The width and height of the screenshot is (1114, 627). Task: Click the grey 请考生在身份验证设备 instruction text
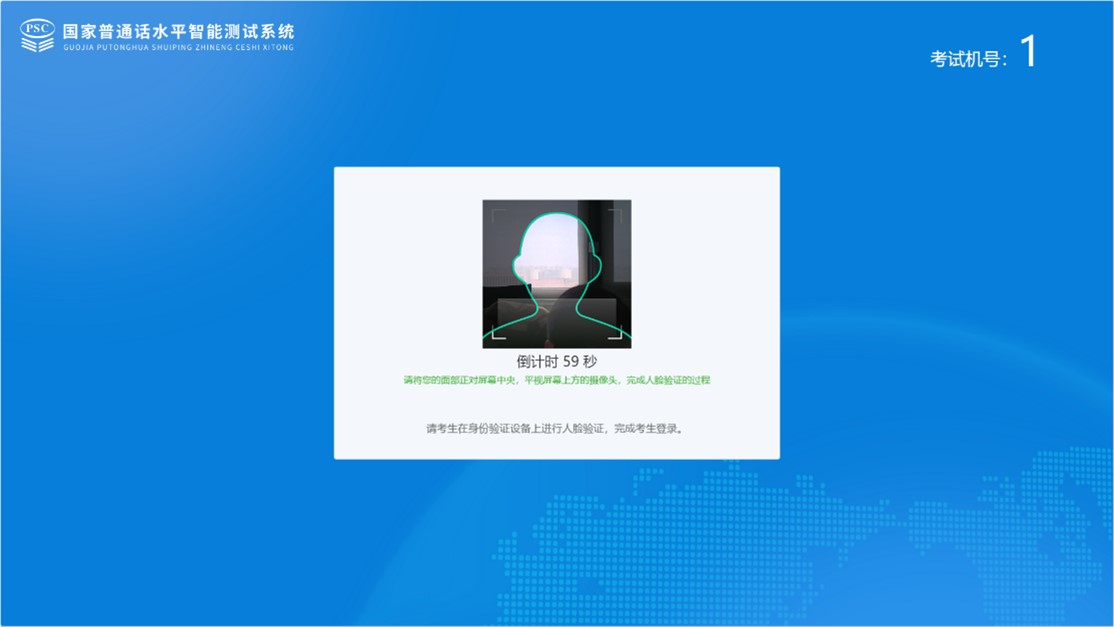(556, 429)
